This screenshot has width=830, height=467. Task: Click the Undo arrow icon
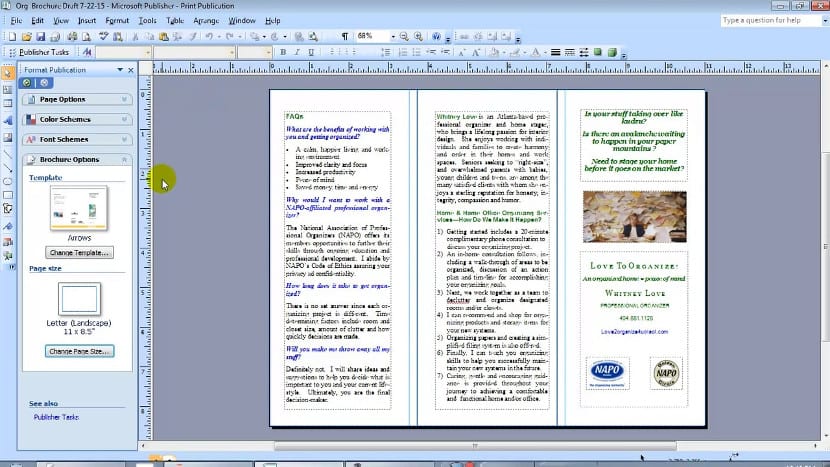[x=209, y=37]
